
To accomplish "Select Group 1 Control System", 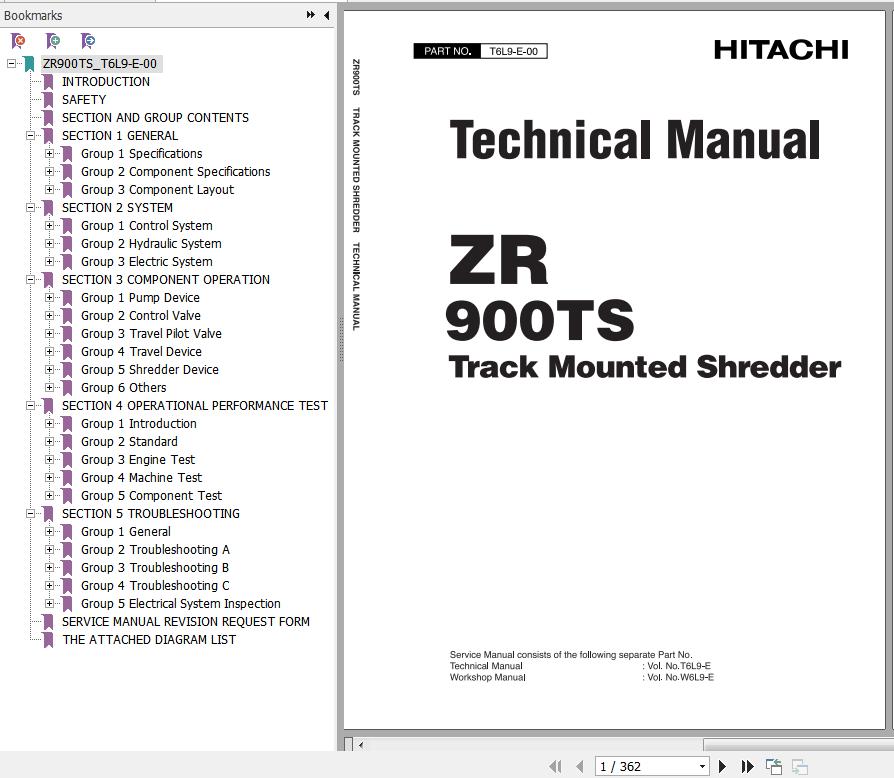I will pyautogui.click(x=147, y=226).
